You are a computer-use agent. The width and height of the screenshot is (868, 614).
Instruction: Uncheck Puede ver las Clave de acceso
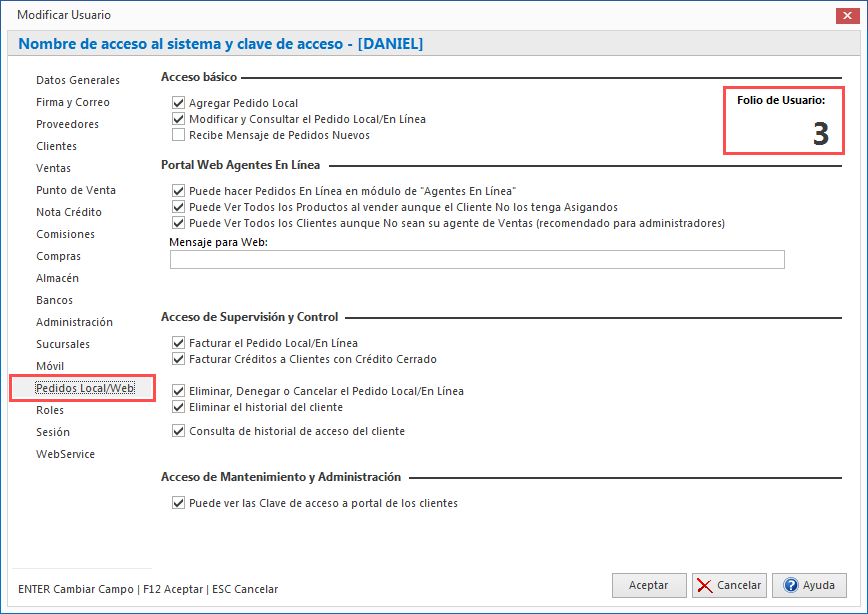point(177,504)
